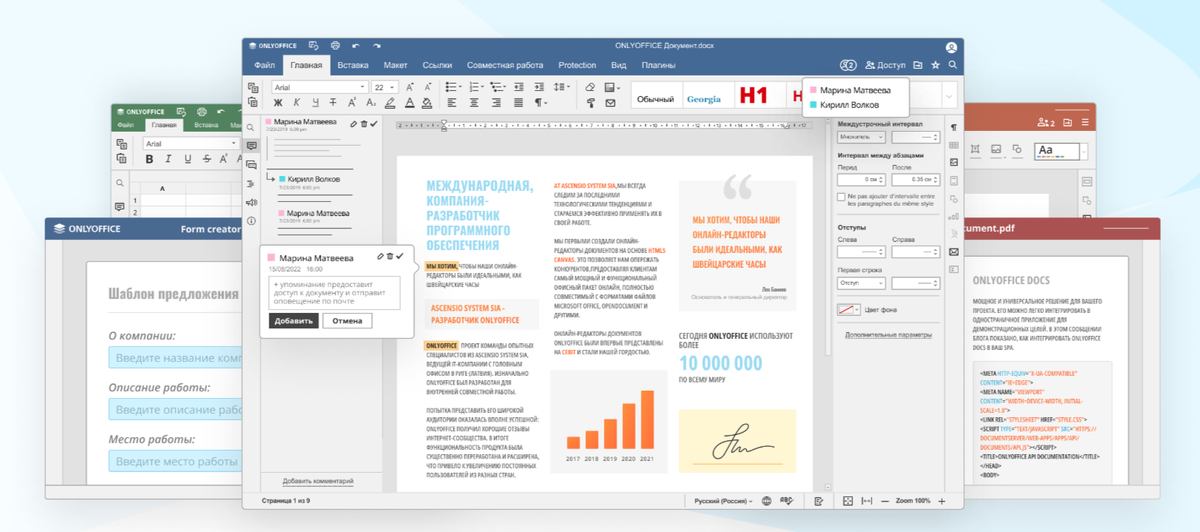Open Comments panel in left sidebar
Image resolution: width=1200 pixels, height=532 pixels.
251,146
